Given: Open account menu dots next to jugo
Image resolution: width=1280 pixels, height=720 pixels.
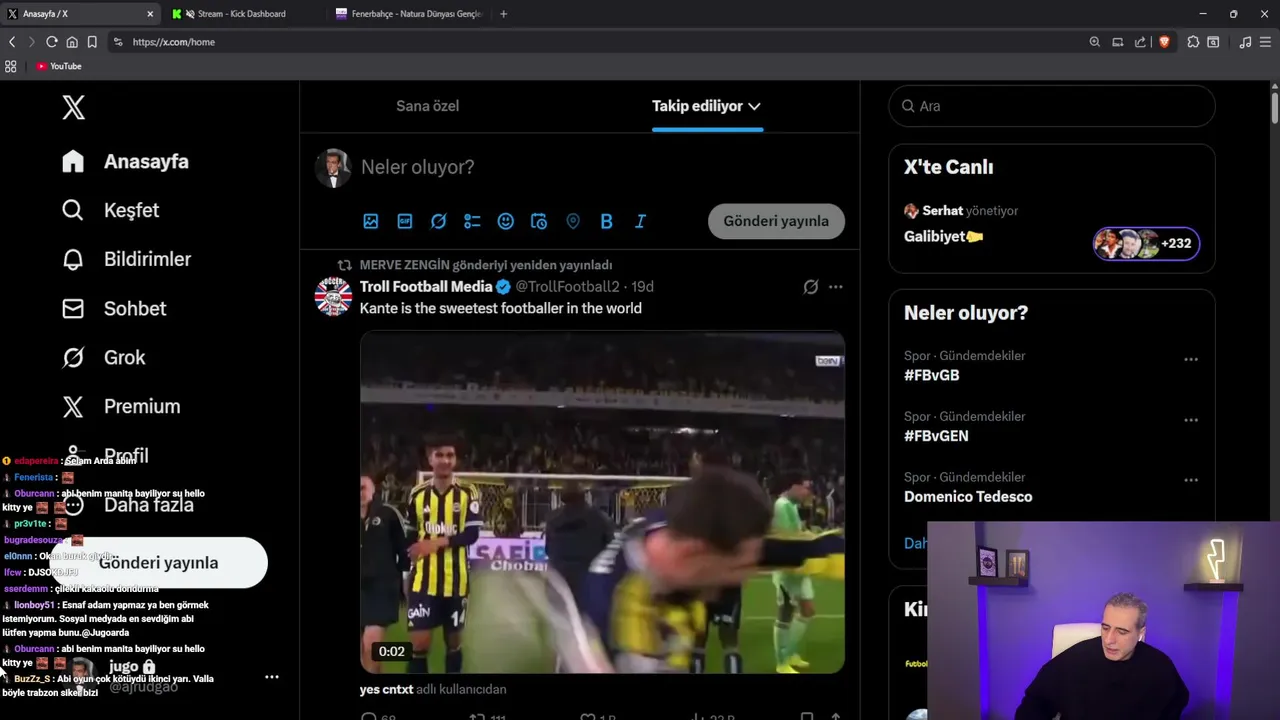Looking at the screenshot, I should (272, 677).
